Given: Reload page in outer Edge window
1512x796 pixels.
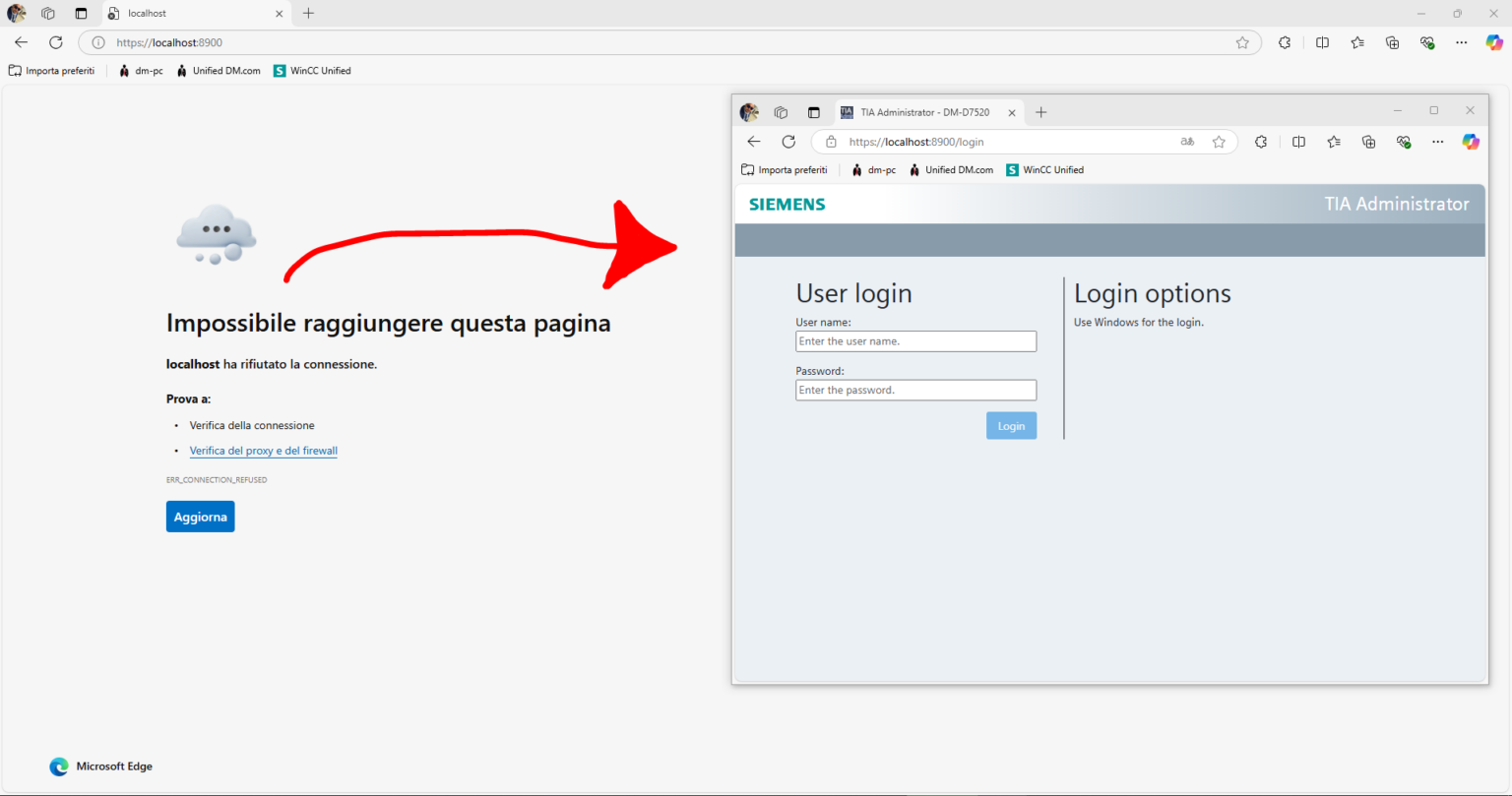Looking at the screenshot, I should [56, 42].
